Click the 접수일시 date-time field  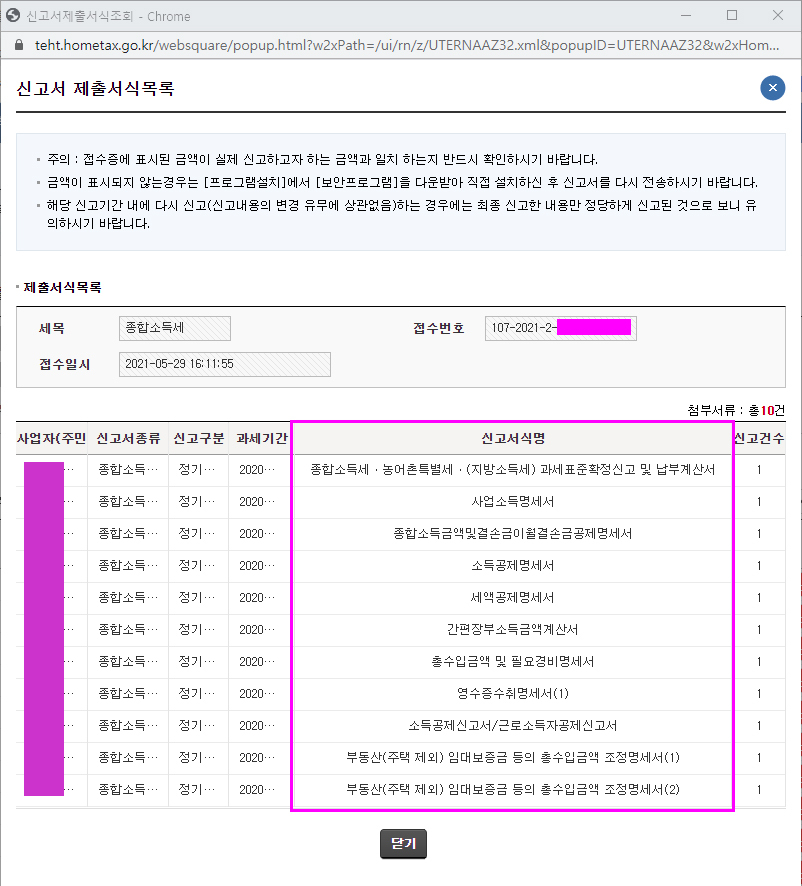pyautogui.click(x=224, y=364)
